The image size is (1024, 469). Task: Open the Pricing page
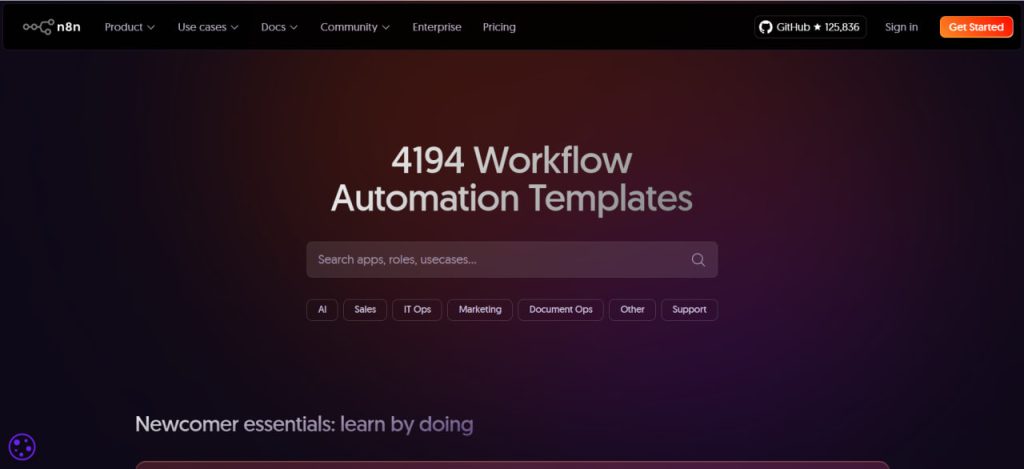coord(499,27)
